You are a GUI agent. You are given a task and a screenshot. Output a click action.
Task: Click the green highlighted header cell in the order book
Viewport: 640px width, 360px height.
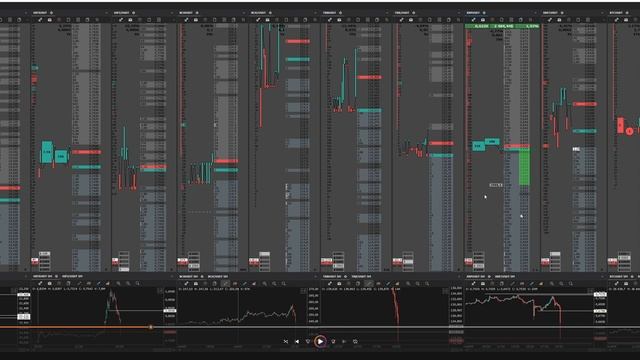(502, 26)
